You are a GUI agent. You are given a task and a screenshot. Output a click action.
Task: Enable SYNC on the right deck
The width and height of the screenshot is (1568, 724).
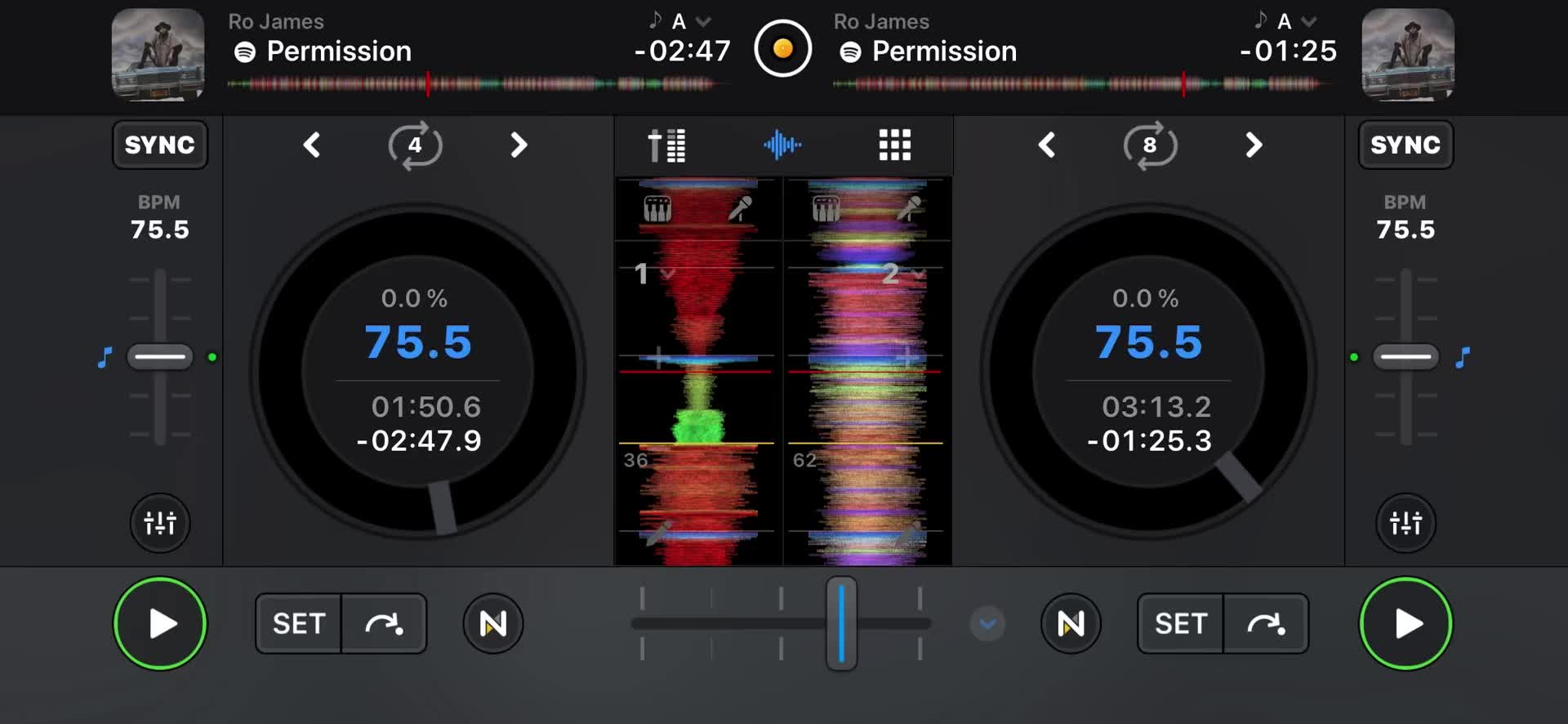1405,145
